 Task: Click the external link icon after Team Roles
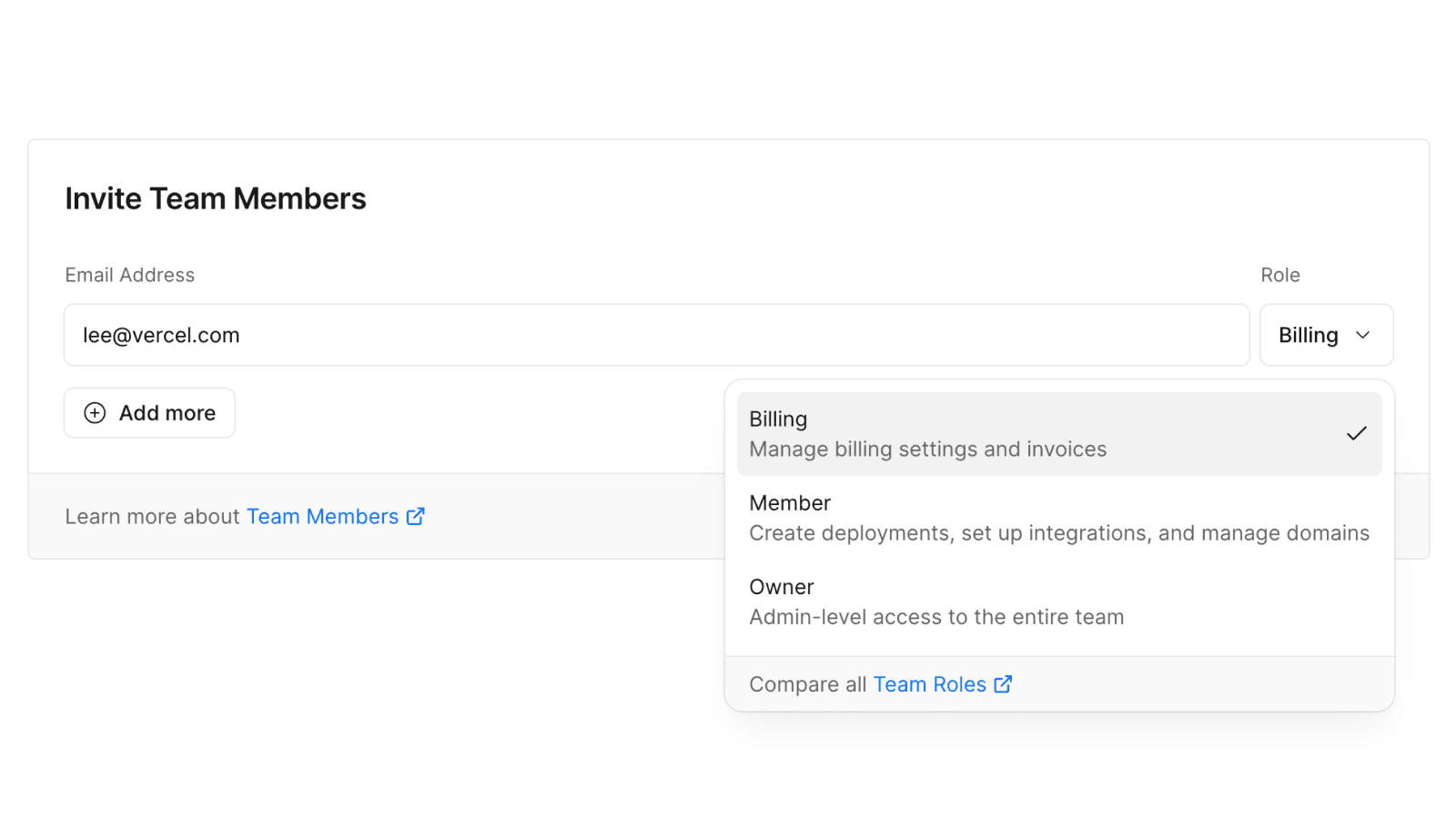[x=1003, y=684]
